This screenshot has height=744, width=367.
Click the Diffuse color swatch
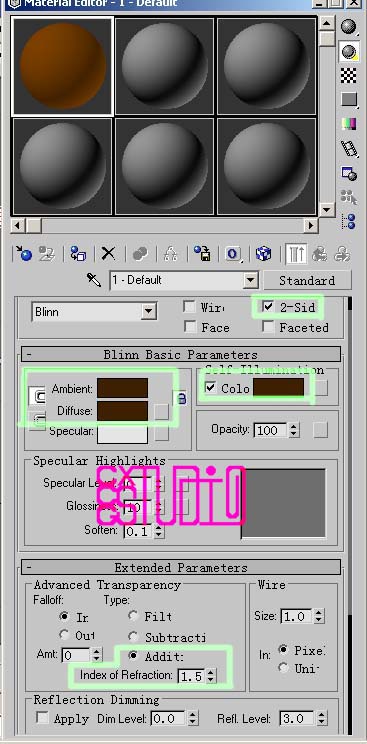coord(122,411)
